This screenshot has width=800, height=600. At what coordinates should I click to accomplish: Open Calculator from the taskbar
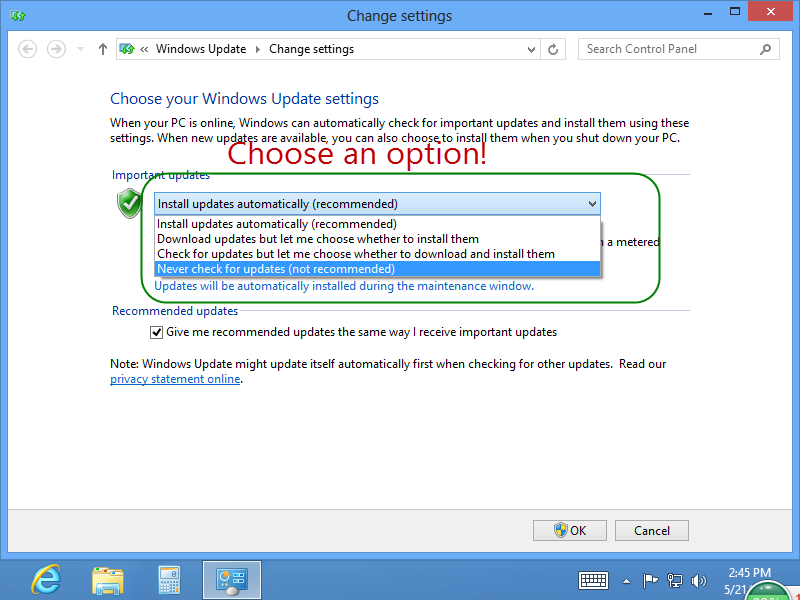tap(170, 581)
